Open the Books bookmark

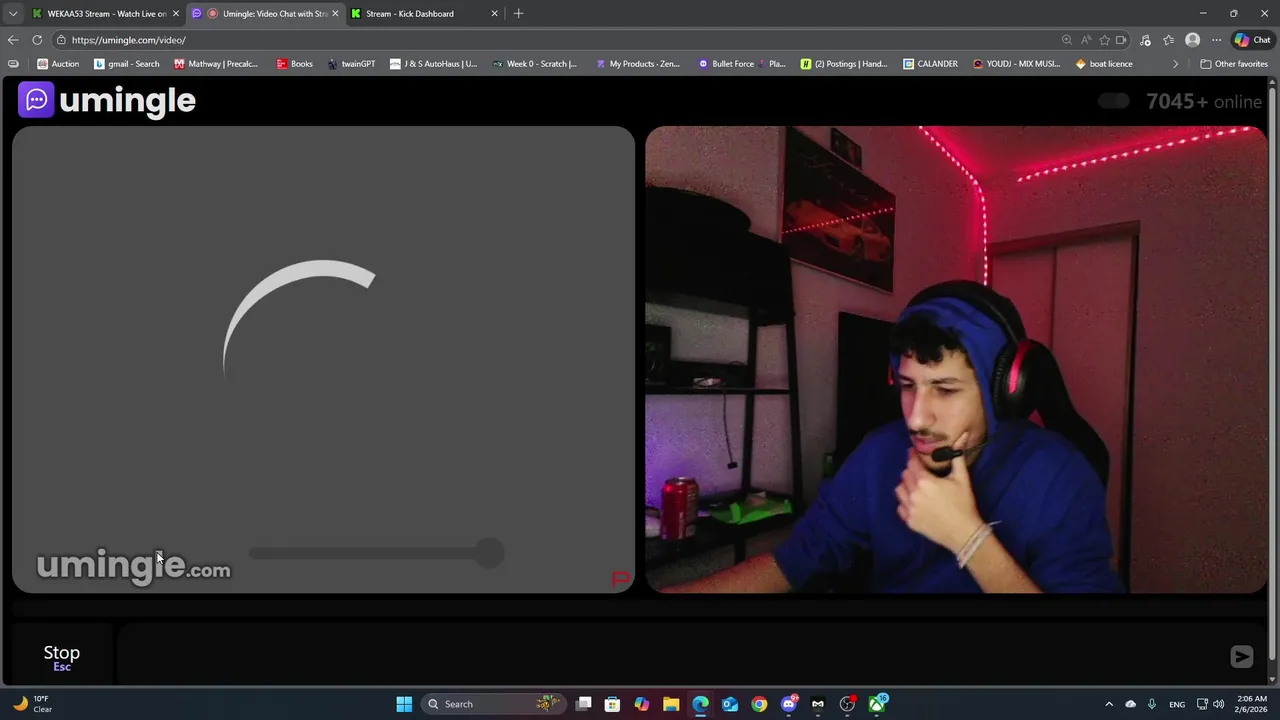[x=295, y=64]
